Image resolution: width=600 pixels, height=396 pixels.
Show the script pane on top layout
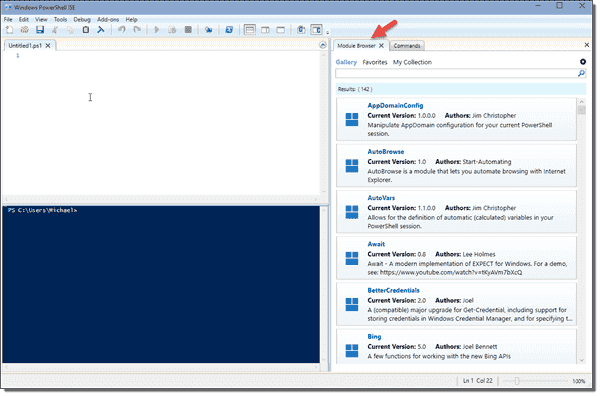(249, 30)
